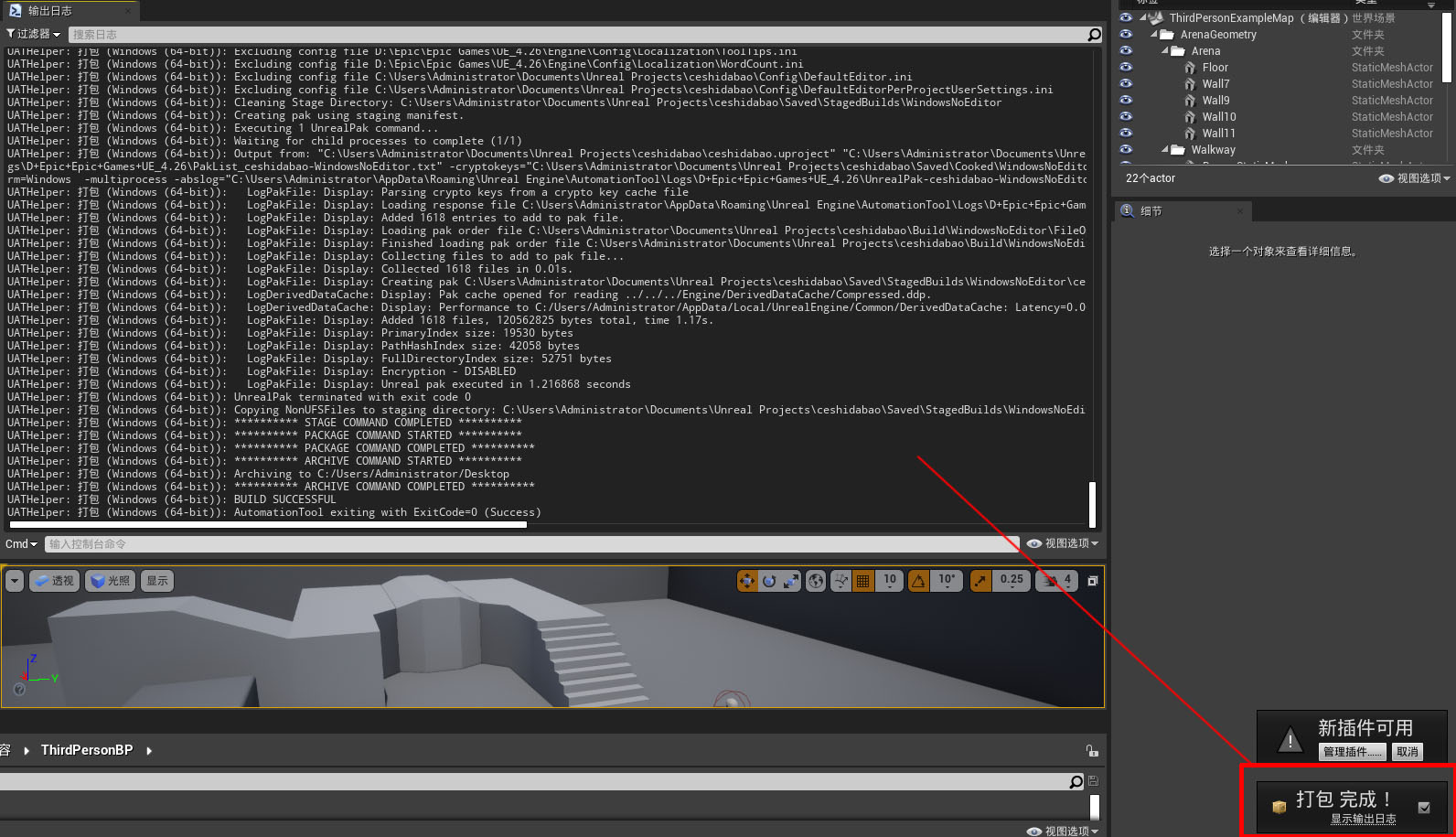The height and width of the screenshot is (837, 1456).
Task: Toggle the content browser lock icon
Action: pos(1092,751)
